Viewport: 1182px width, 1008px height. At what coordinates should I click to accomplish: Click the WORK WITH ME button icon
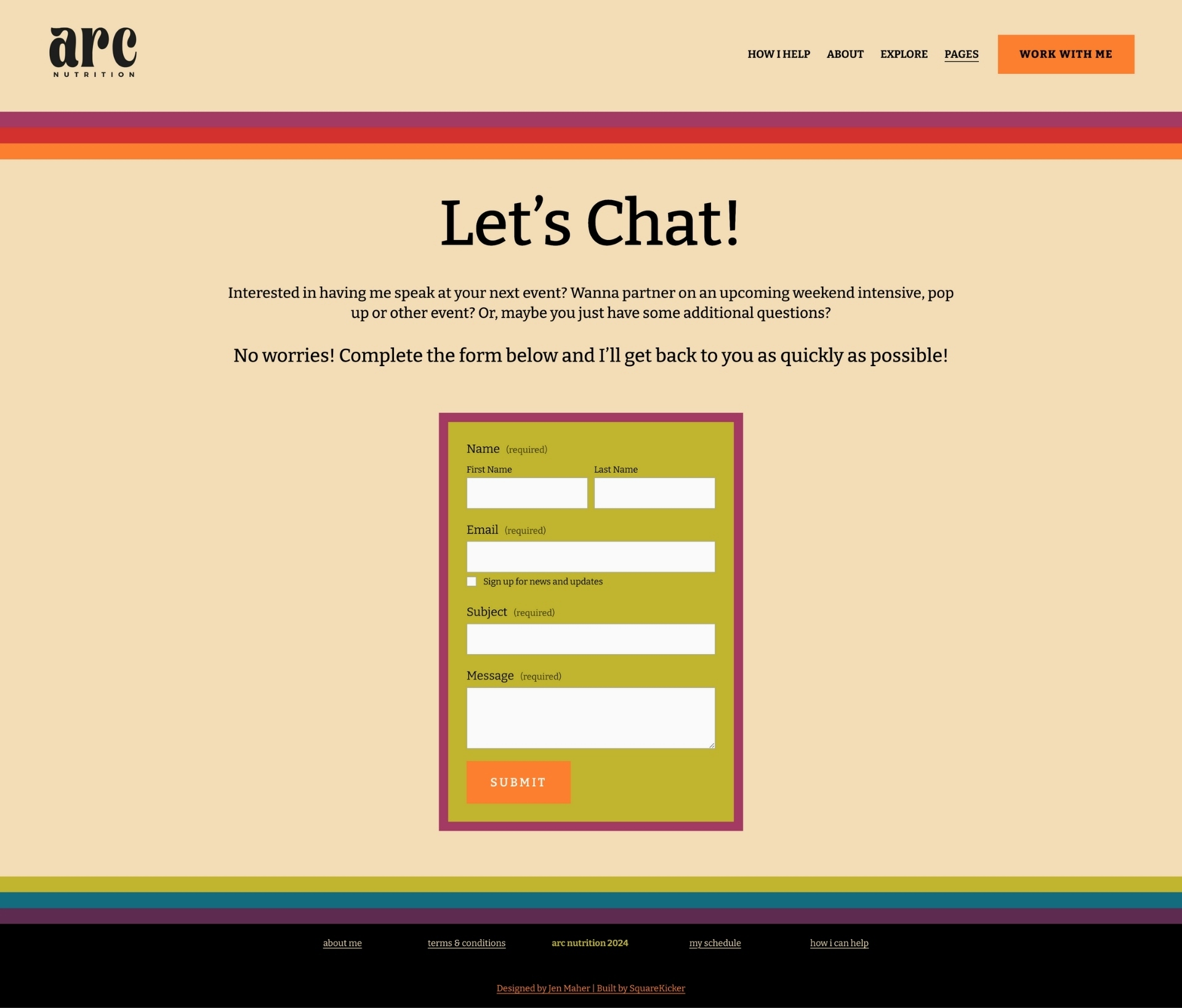point(1065,54)
